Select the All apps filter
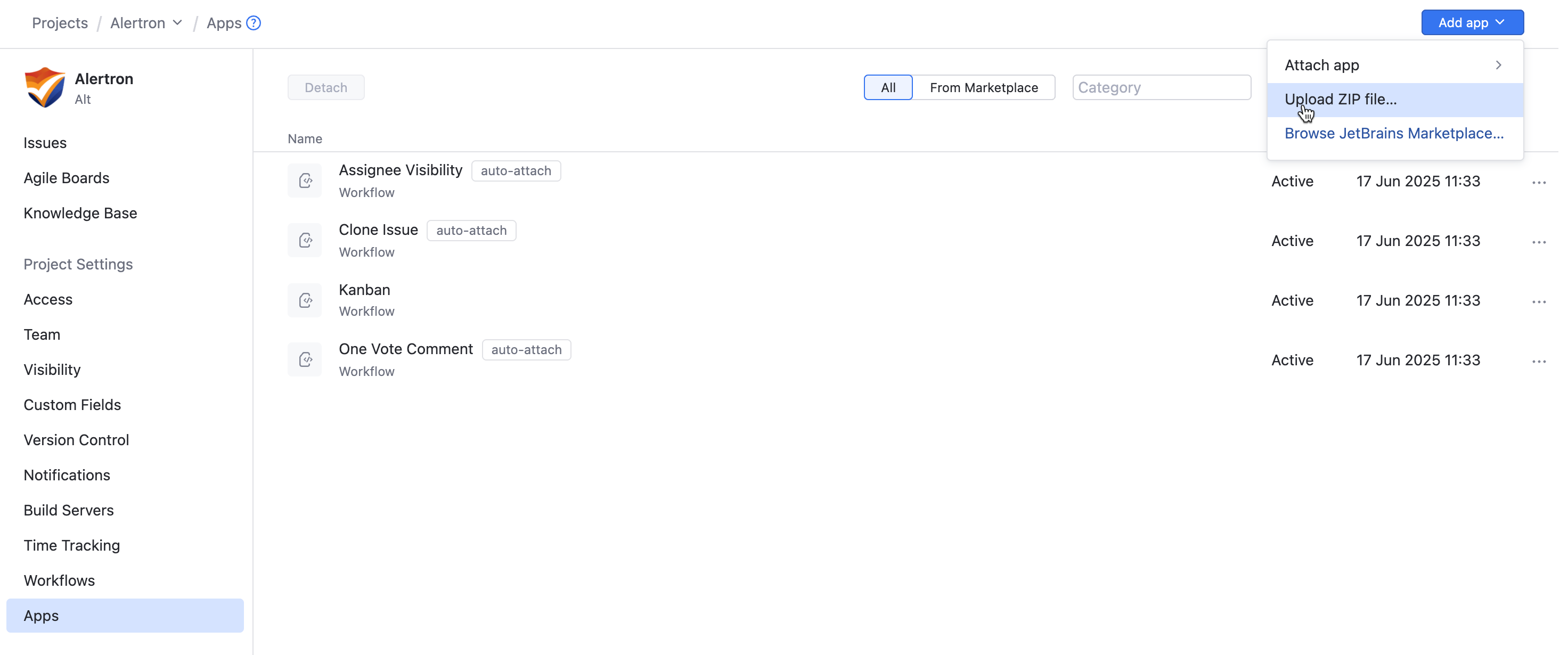The width and height of the screenshot is (1568, 655). pyautogui.click(x=887, y=87)
